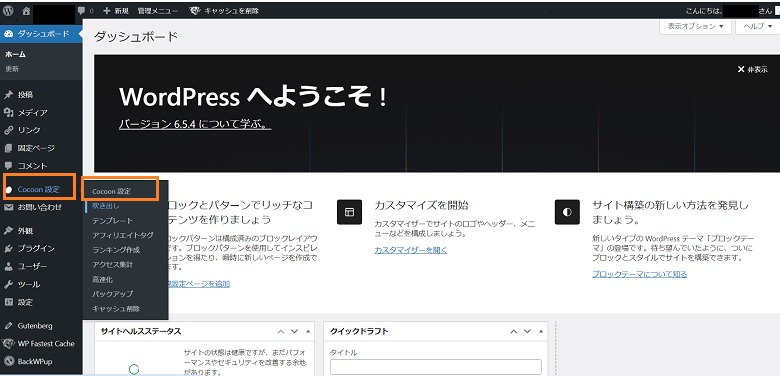Screen dimensions: 780x376
Task: Click the pencil icon next to Gutenberg
Action: tap(8, 326)
